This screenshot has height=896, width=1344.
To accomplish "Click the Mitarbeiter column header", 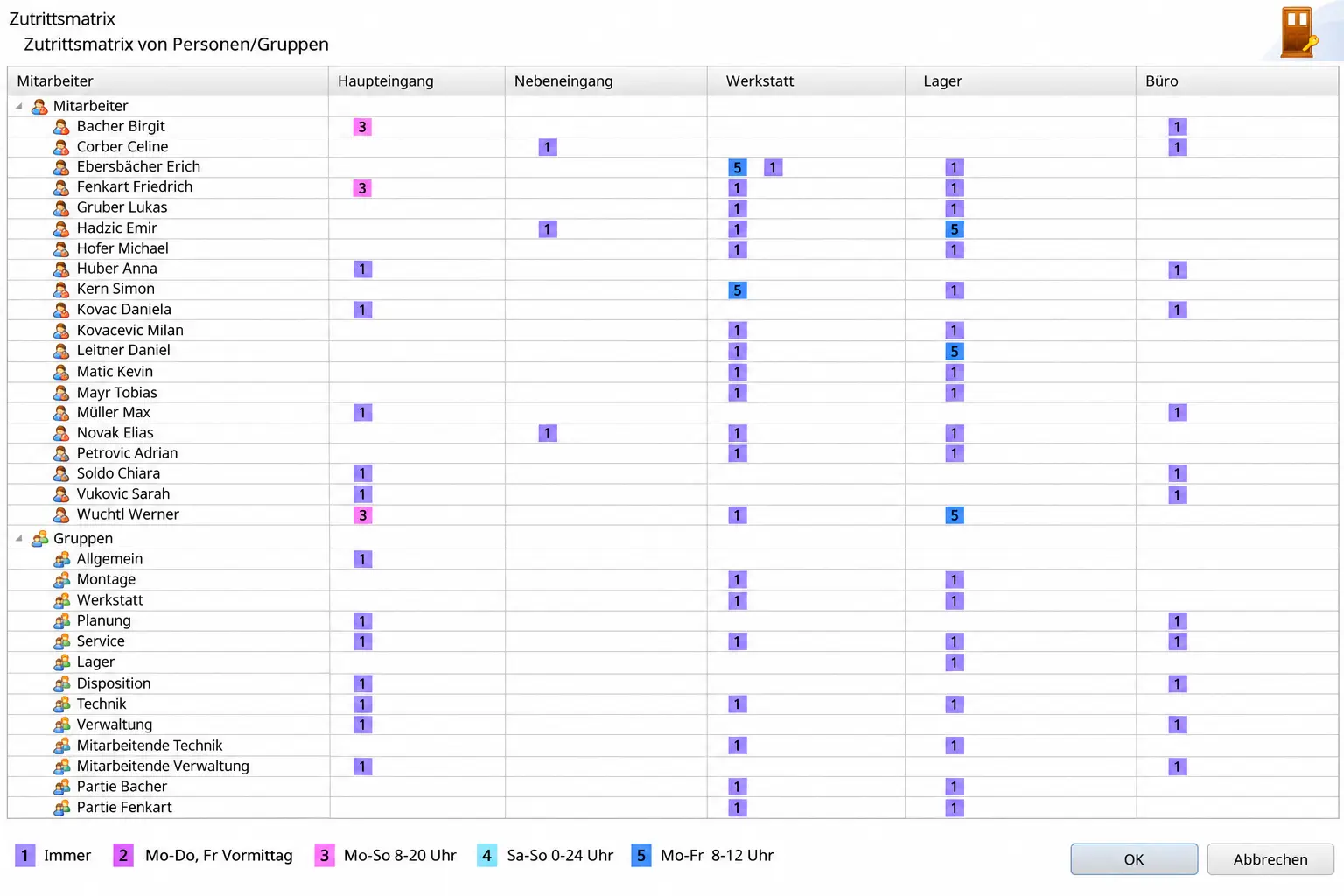I will (168, 81).
